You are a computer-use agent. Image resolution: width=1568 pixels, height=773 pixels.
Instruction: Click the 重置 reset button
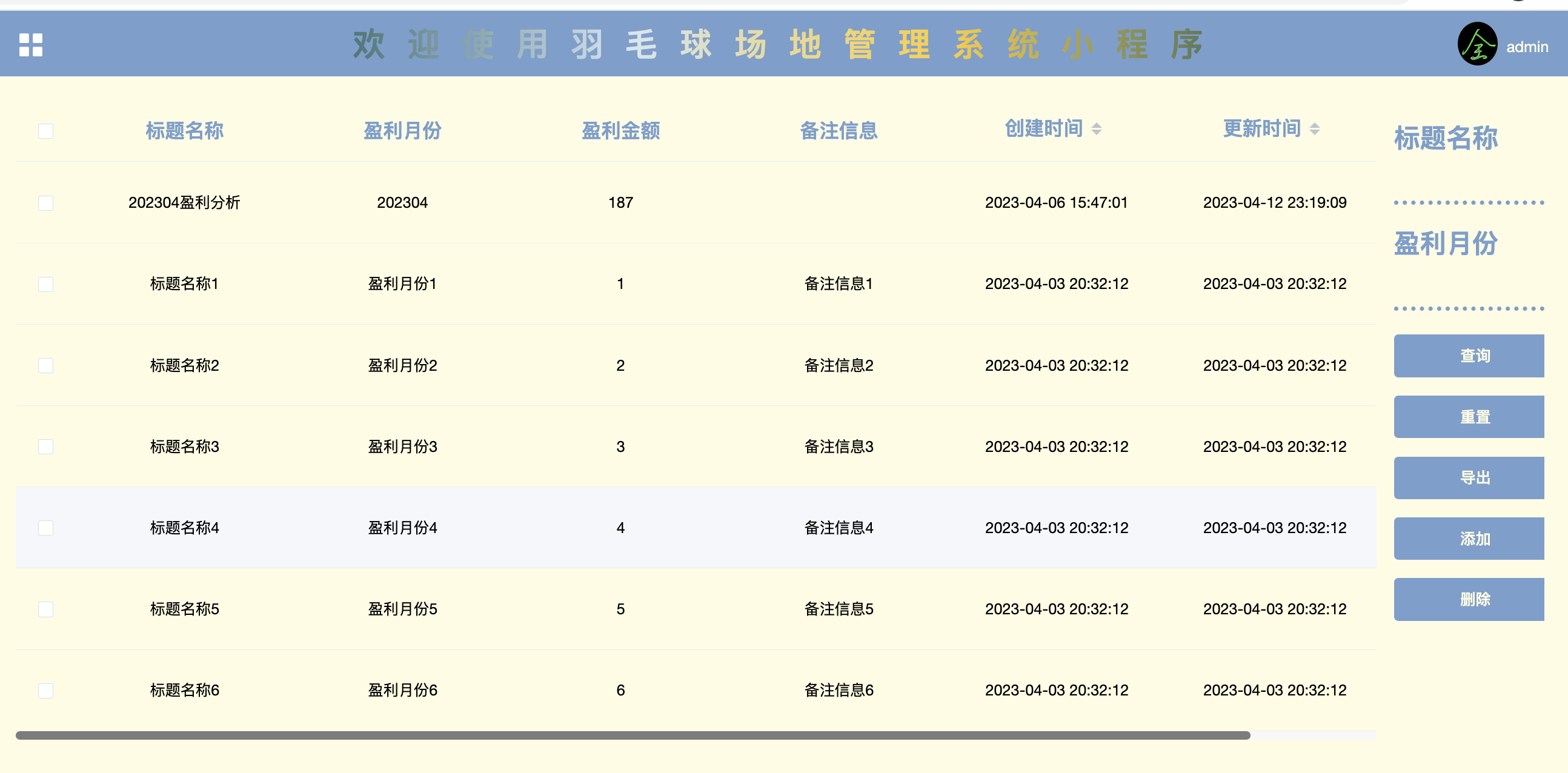1469,416
